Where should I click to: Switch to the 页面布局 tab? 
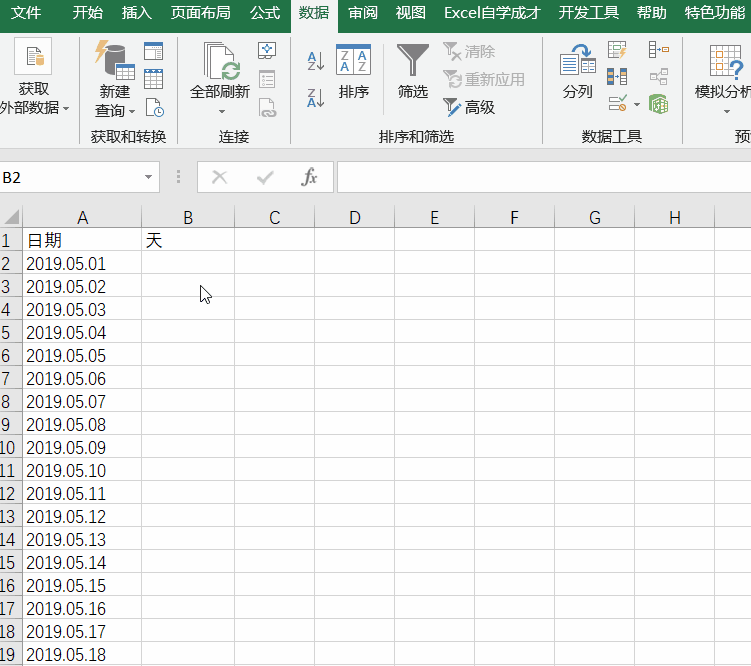point(201,13)
